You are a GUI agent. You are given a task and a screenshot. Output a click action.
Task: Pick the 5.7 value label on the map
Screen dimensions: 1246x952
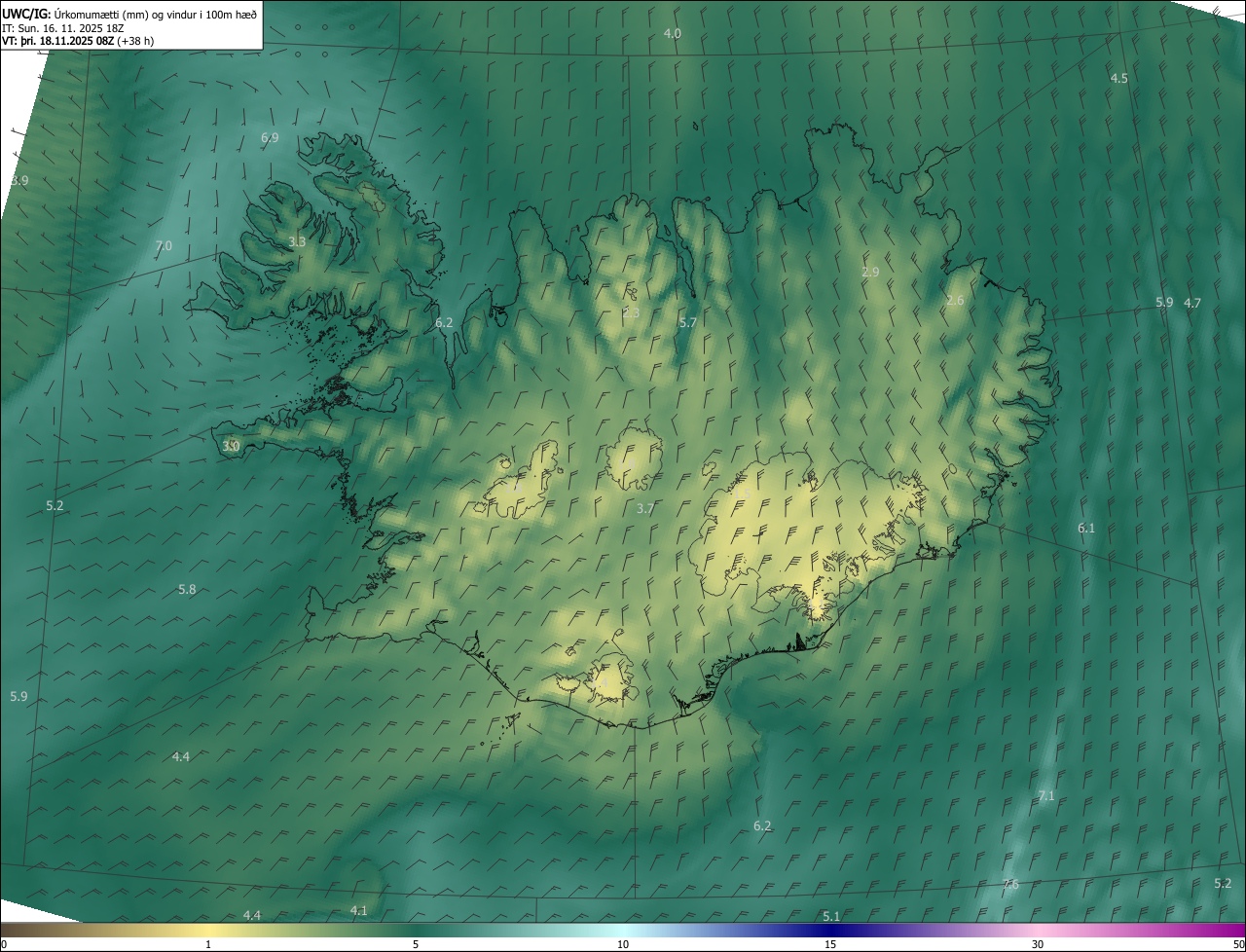click(x=688, y=323)
